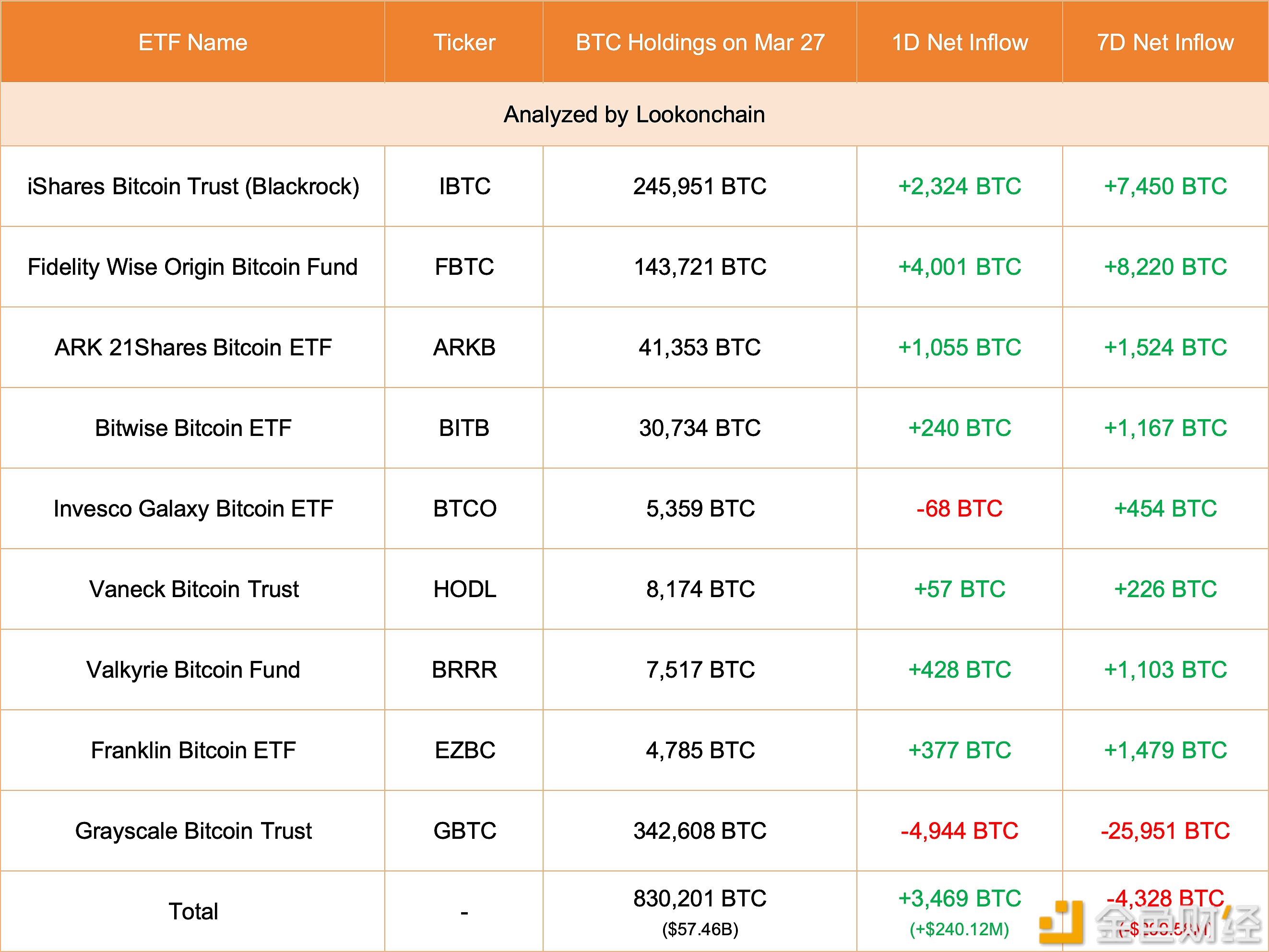Click the 30,734 BTC holdings cell
The height and width of the screenshot is (952, 1269).
pos(700,428)
